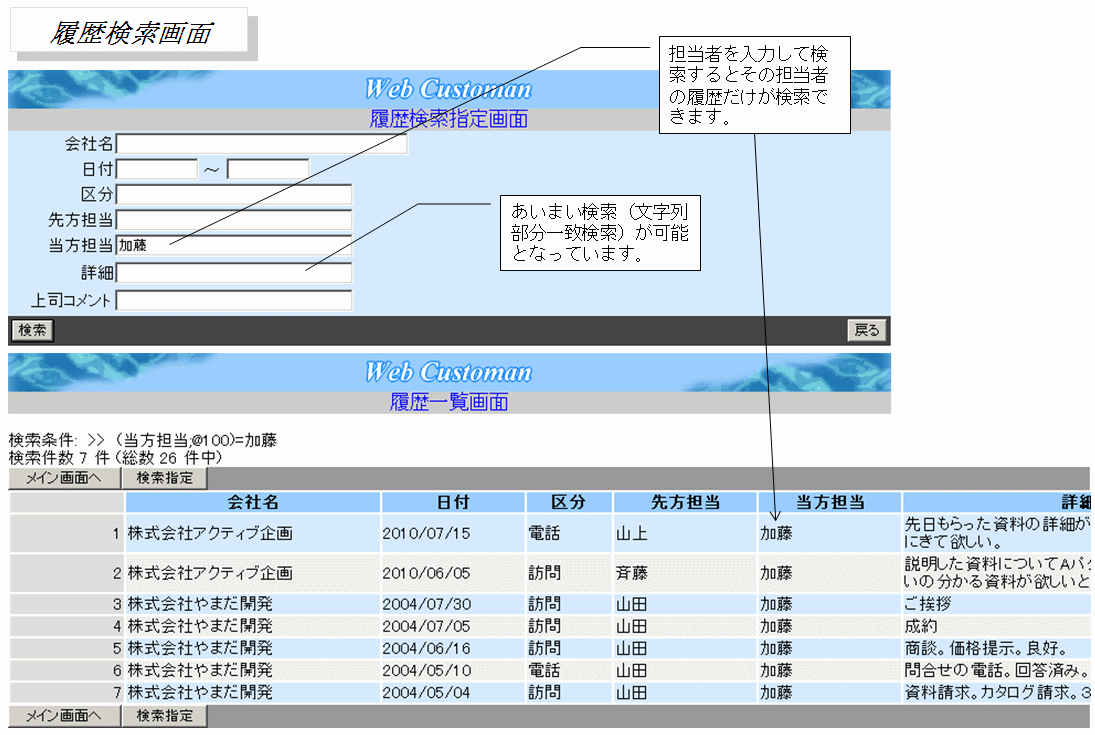Open 検索指定 from the top of the list
Image resolution: width=1095 pixels, height=735 pixels.
coord(165,479)
